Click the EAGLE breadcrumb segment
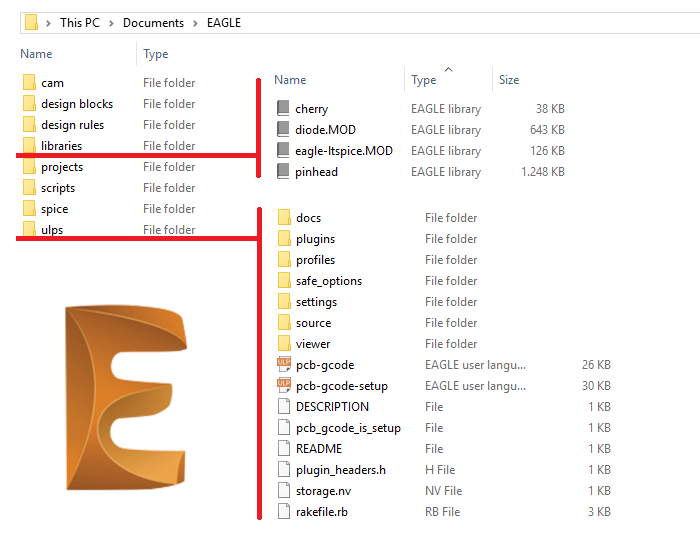 (224, 23)
